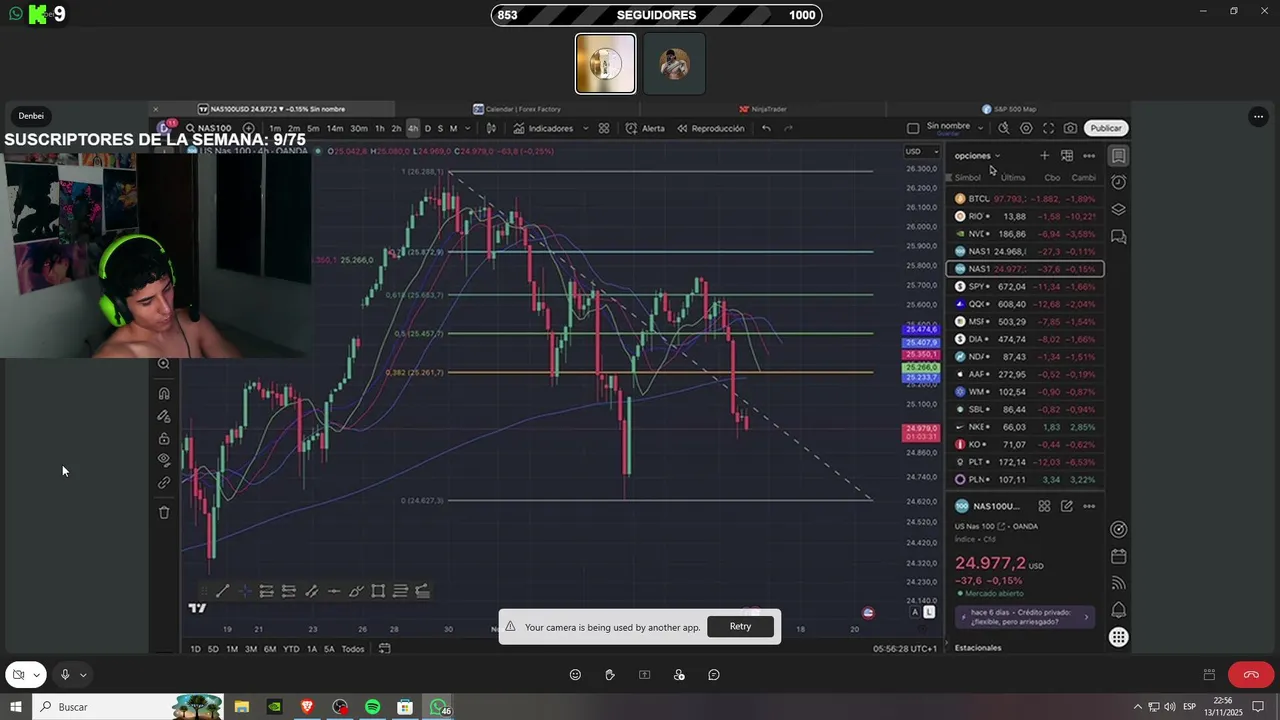This screenshot has width=1280, height=720.
Task: Enter fullscreen mode for the chart
Action: click(x=1048, y=128)
